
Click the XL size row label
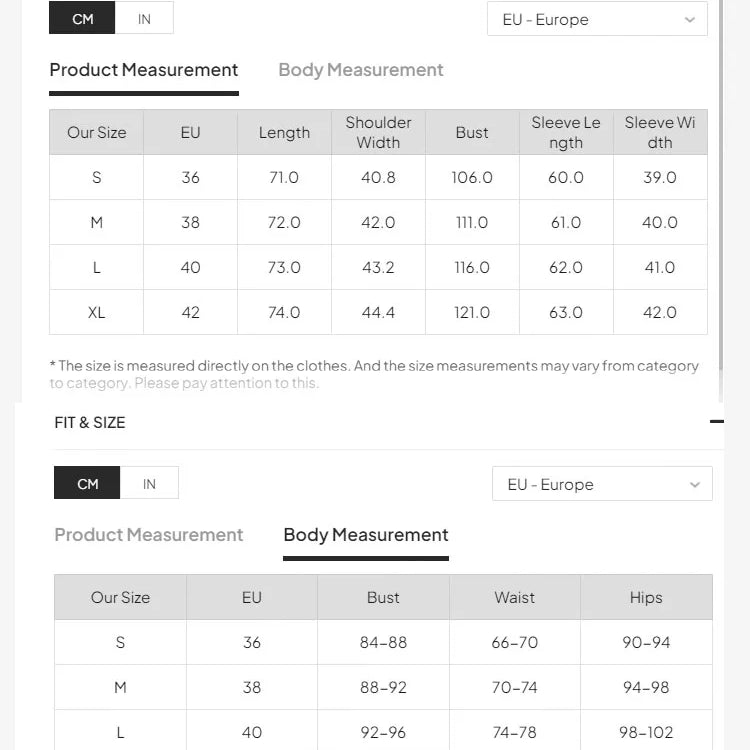point(96,312)
